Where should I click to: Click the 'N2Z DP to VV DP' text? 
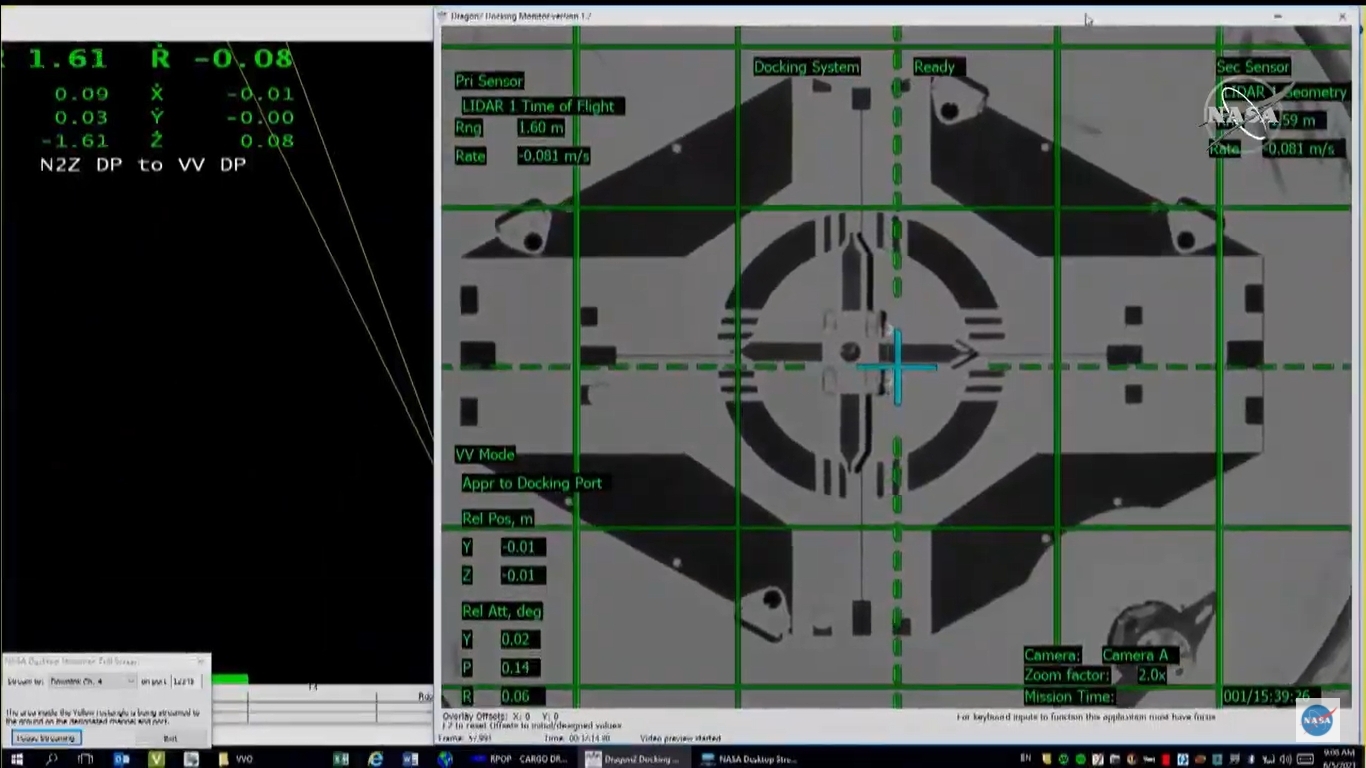point(143,164)
